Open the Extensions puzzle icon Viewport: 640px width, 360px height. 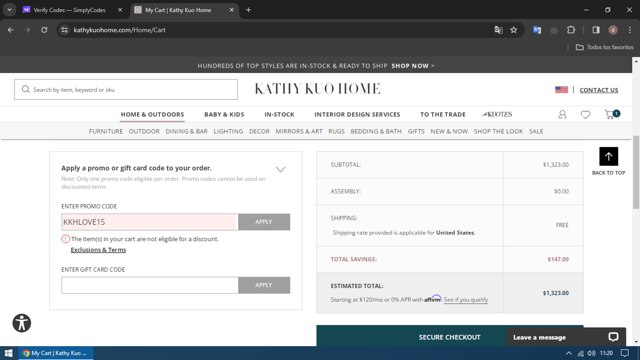(x=571, y=30)
